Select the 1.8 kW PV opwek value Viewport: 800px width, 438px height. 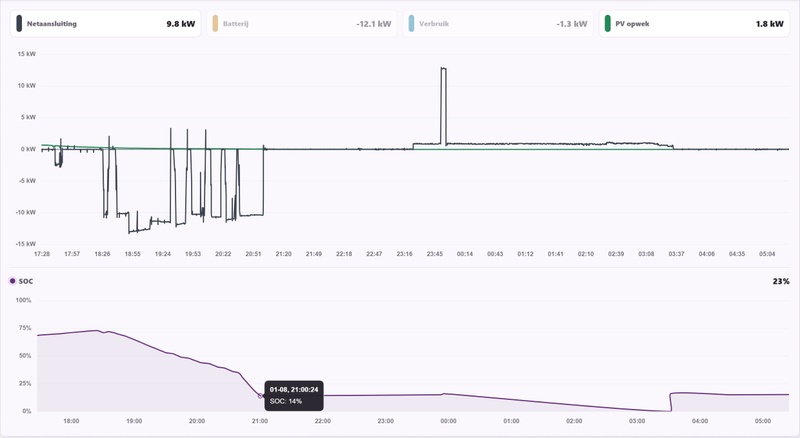coord(769,24)
